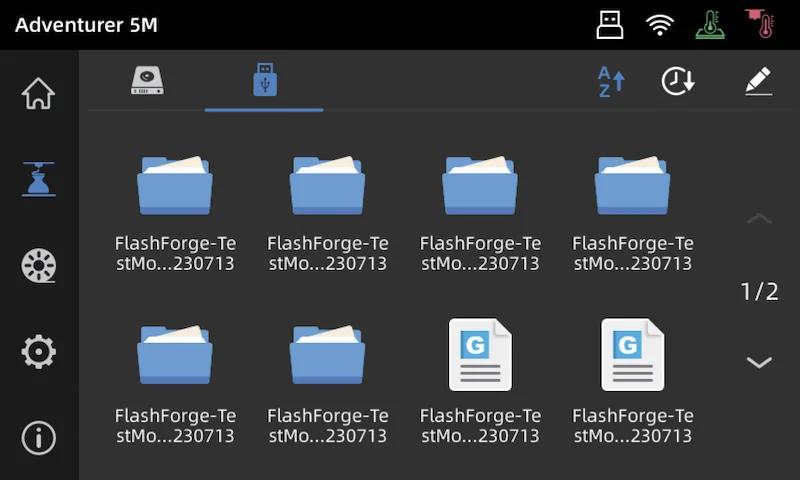
Task: Go to the Home screen icon
Action: click(38, 93)
